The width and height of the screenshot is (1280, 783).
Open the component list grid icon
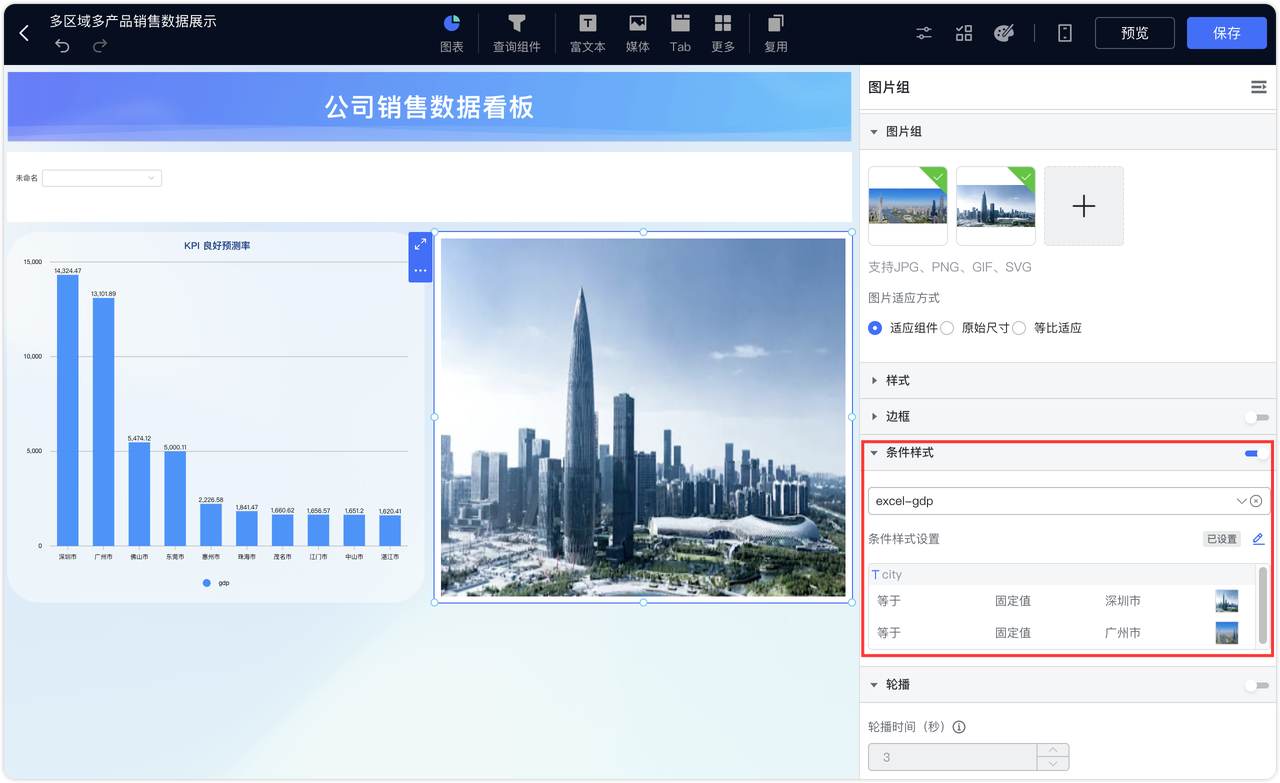pyautogui.click(x=964, y=33)
